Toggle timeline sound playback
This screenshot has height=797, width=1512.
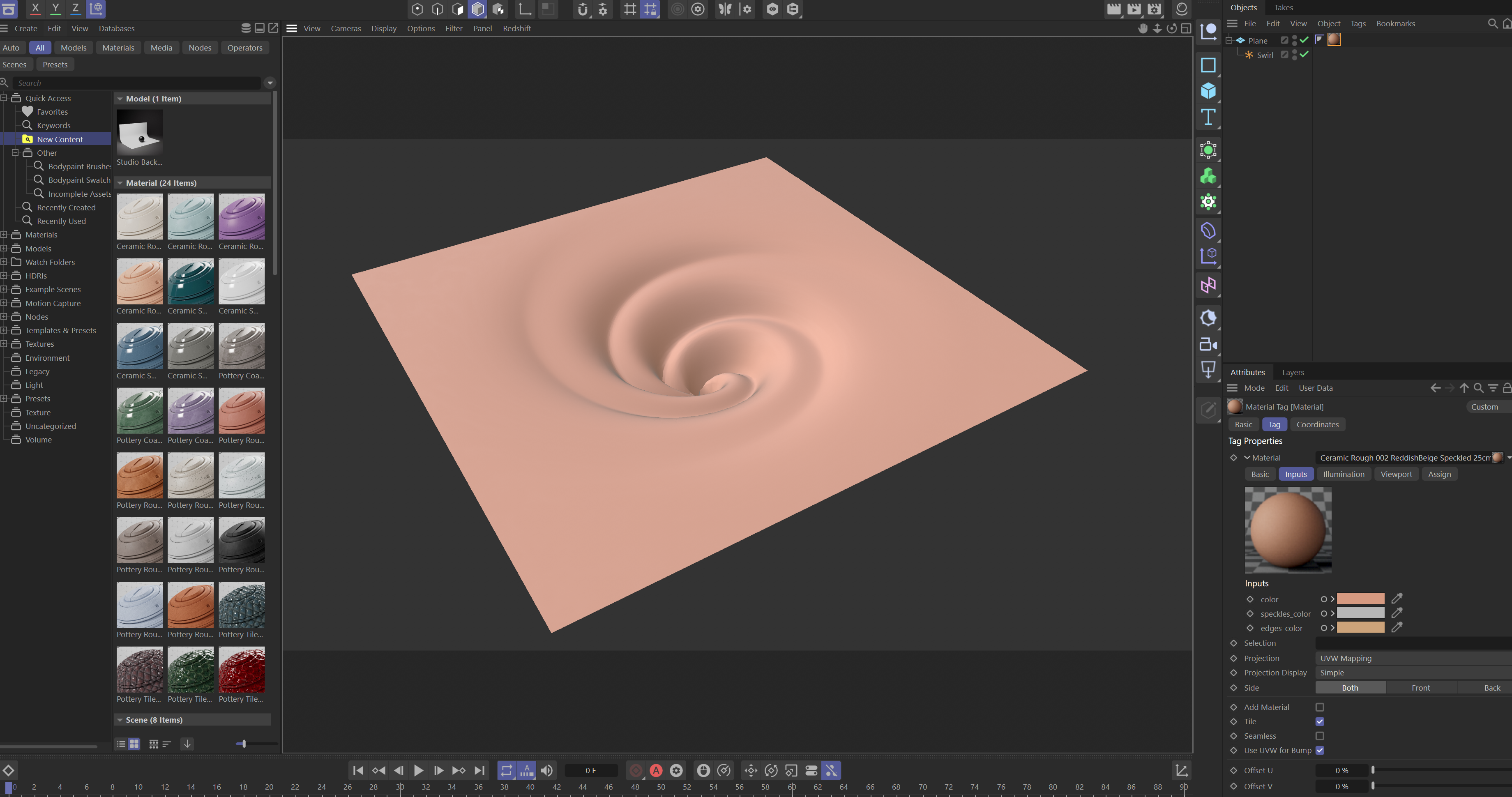point(546,771)
